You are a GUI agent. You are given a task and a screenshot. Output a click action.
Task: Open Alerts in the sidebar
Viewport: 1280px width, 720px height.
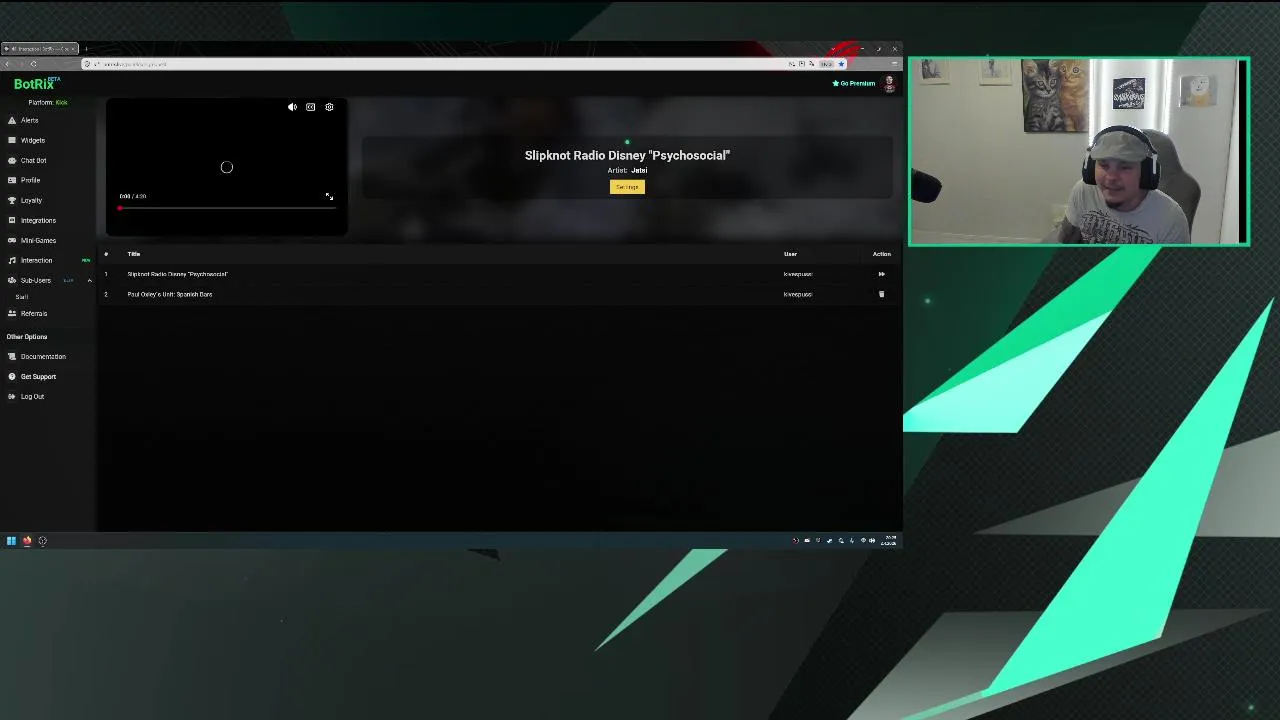pos(29,120)
